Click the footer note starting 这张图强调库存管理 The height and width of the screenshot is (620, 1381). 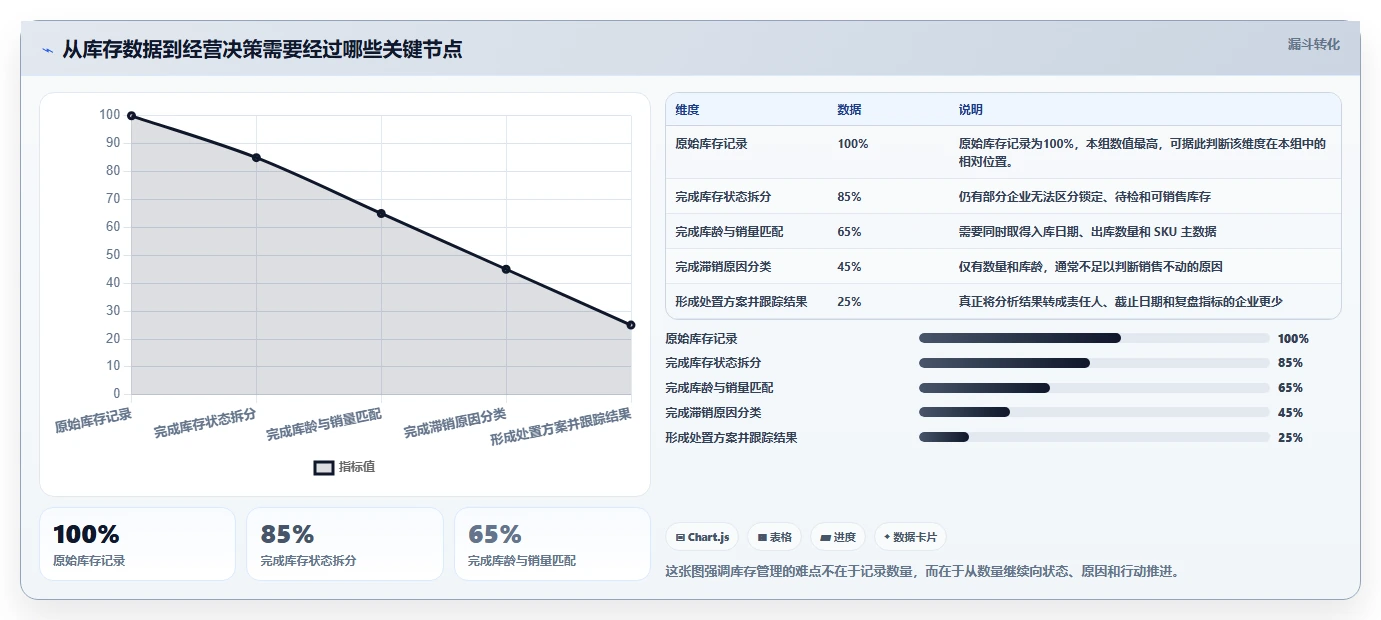click(x=922, y=572)
